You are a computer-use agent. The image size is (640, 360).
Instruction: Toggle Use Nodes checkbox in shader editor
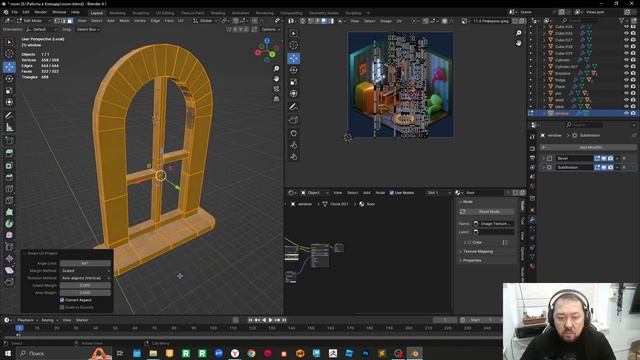tap(391, 193)
